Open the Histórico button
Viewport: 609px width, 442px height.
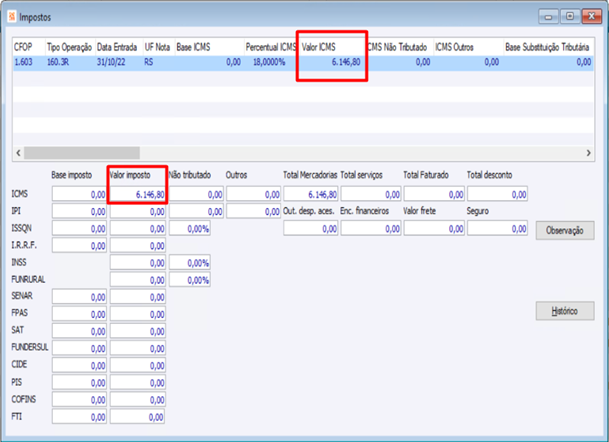tap(565, 311)
